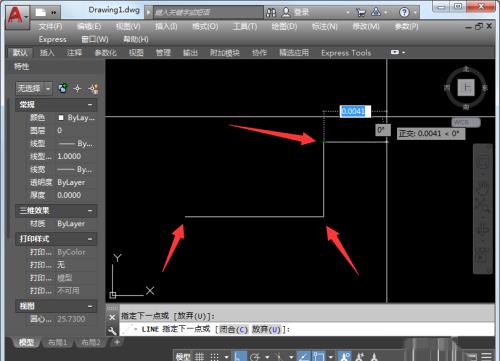Collapse the 三维效果 section
The image size is (500, 361).
(90, 211)
